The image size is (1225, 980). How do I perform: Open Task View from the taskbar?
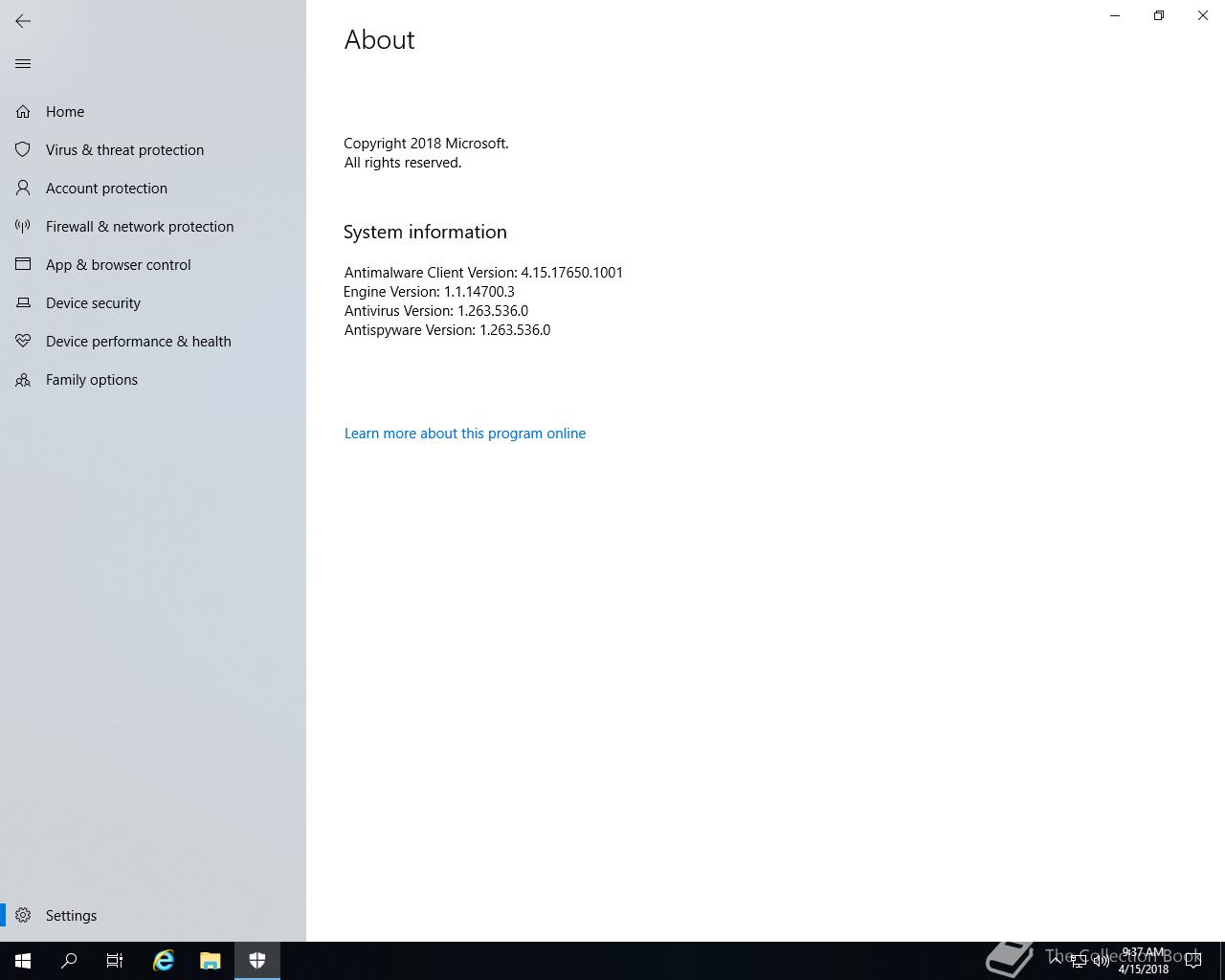click(115, 961)
